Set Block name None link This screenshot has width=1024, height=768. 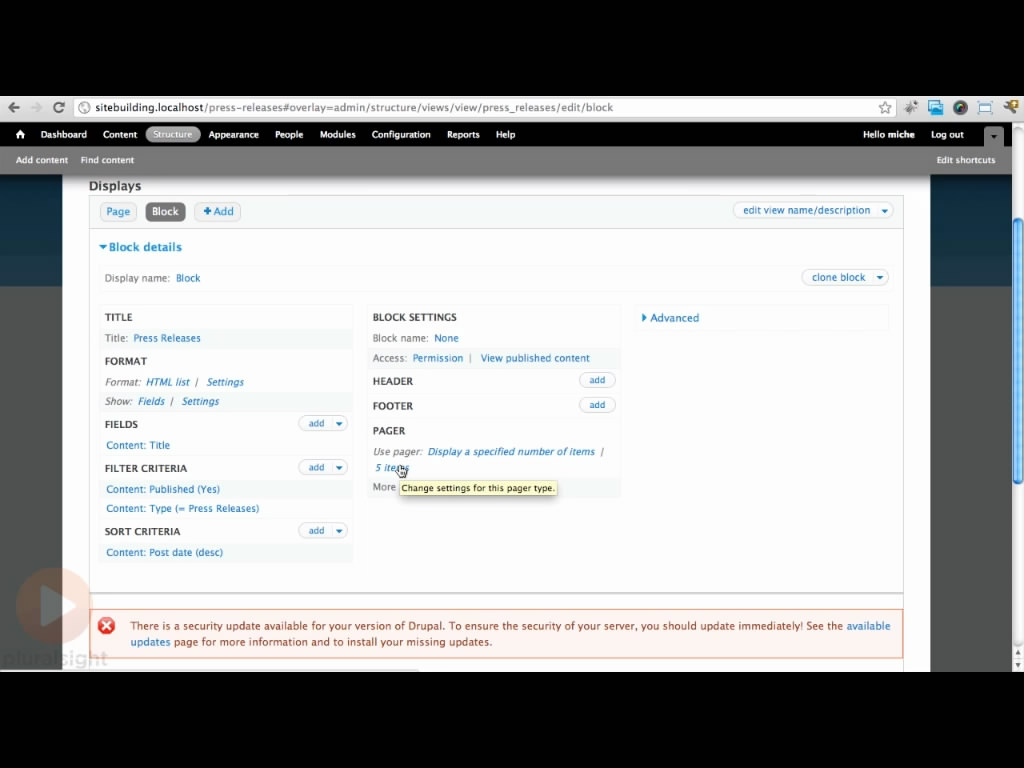447,338
